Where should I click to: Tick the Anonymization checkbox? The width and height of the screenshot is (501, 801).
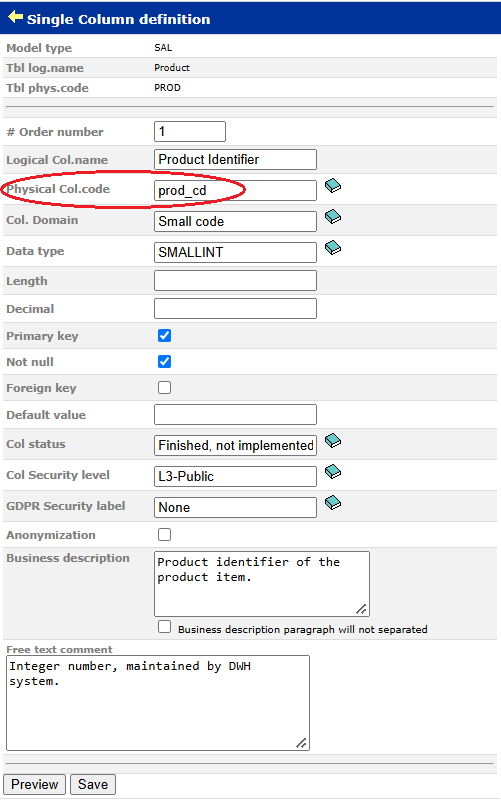(164, 535)
